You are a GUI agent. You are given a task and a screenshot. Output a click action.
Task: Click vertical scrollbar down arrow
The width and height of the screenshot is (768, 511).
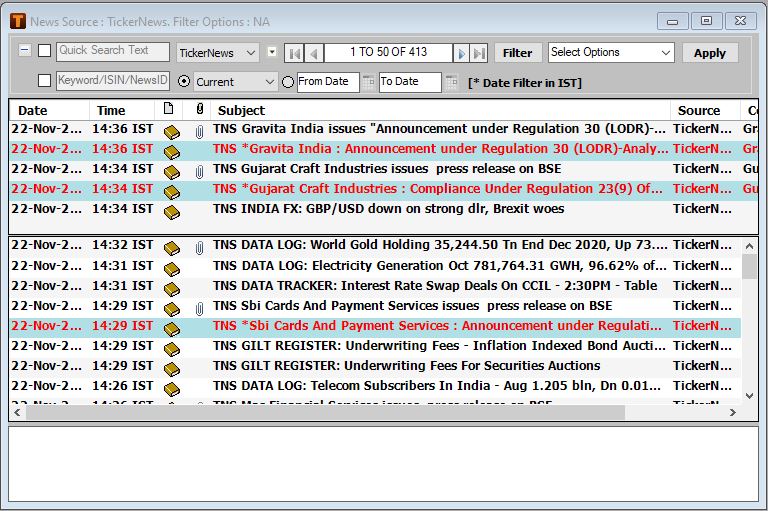click(x=749, y=395)
